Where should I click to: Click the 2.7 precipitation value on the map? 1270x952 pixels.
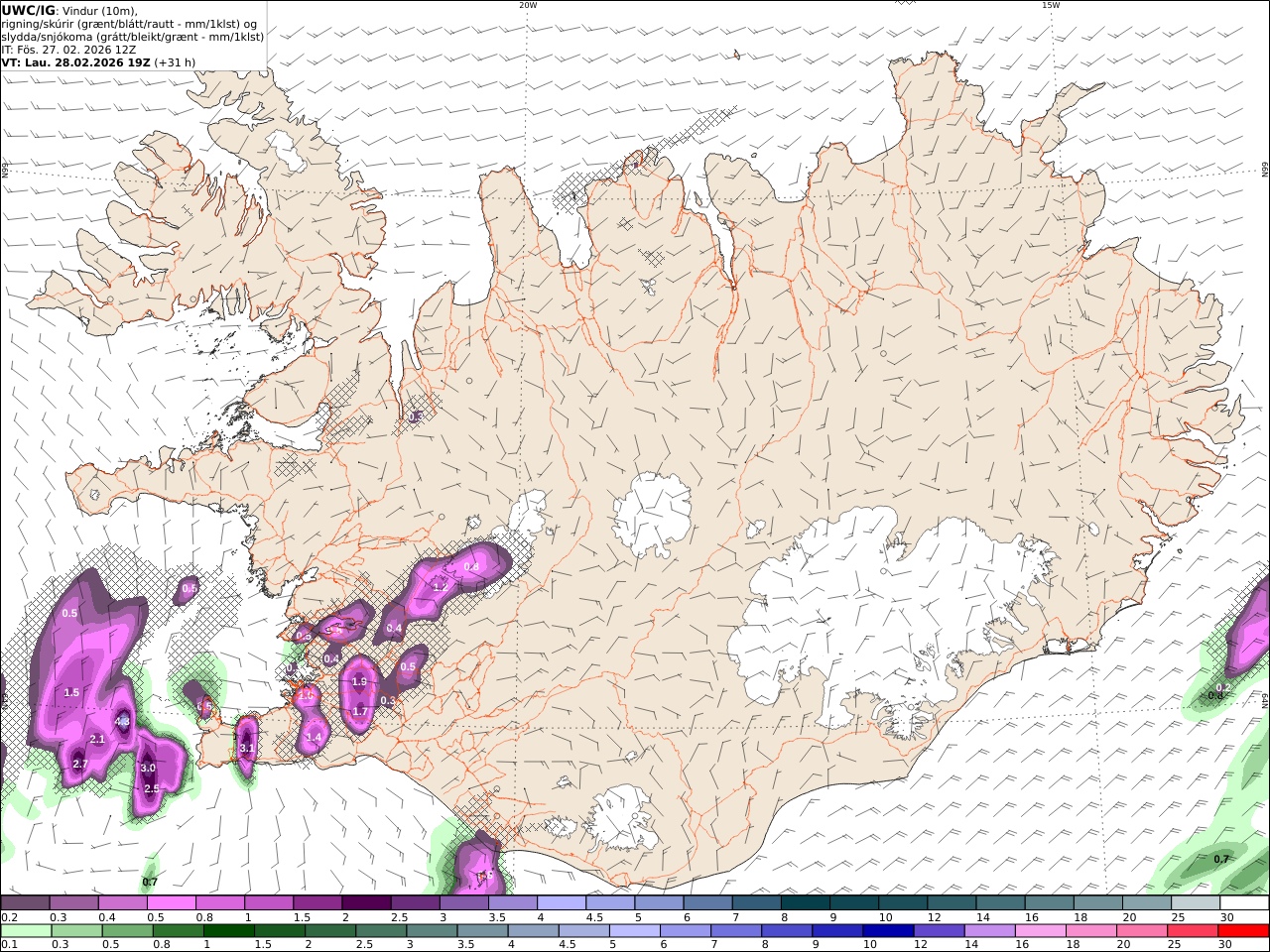coord(80,765)
